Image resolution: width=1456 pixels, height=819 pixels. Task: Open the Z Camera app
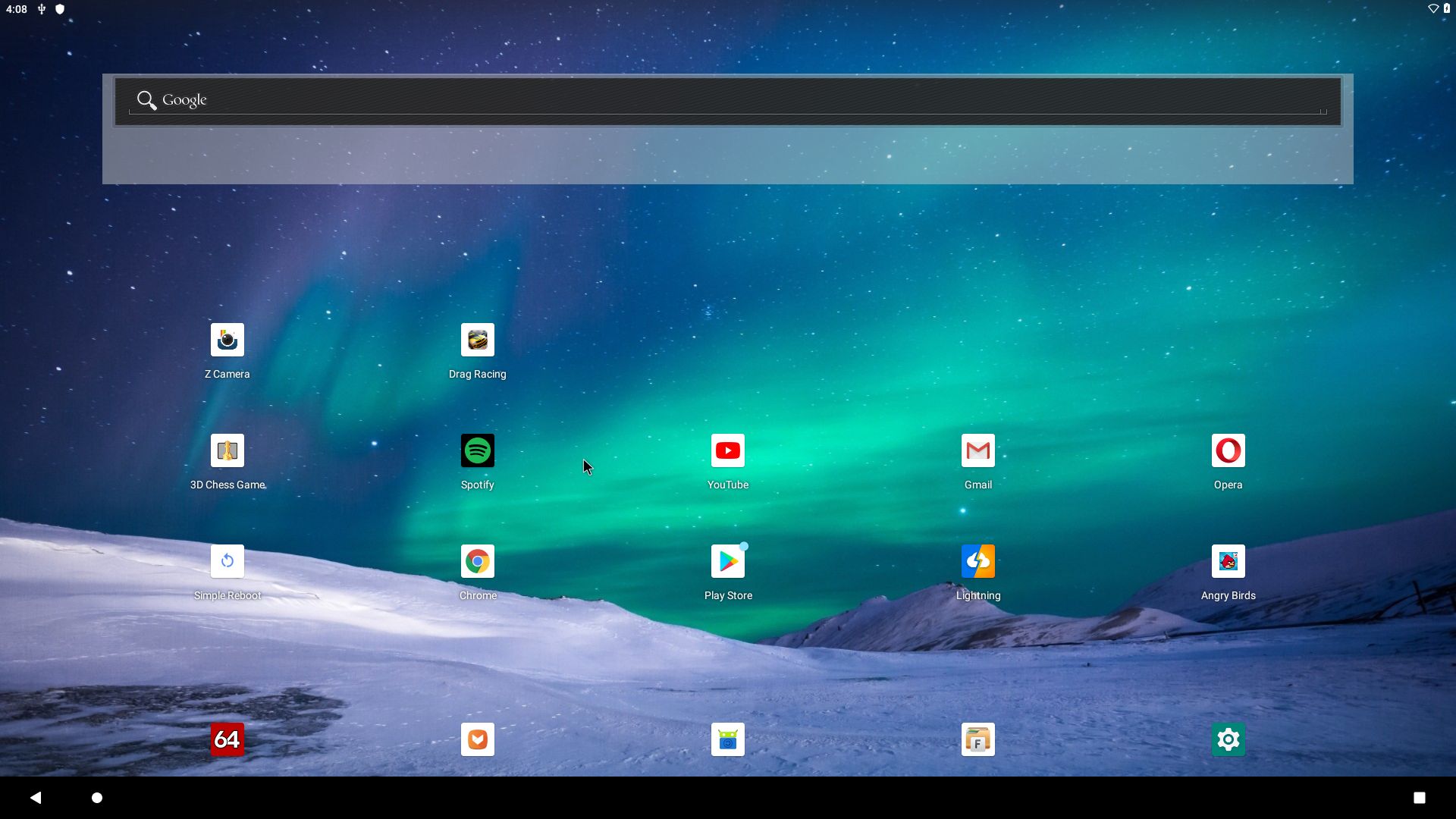tap(227, 340)
